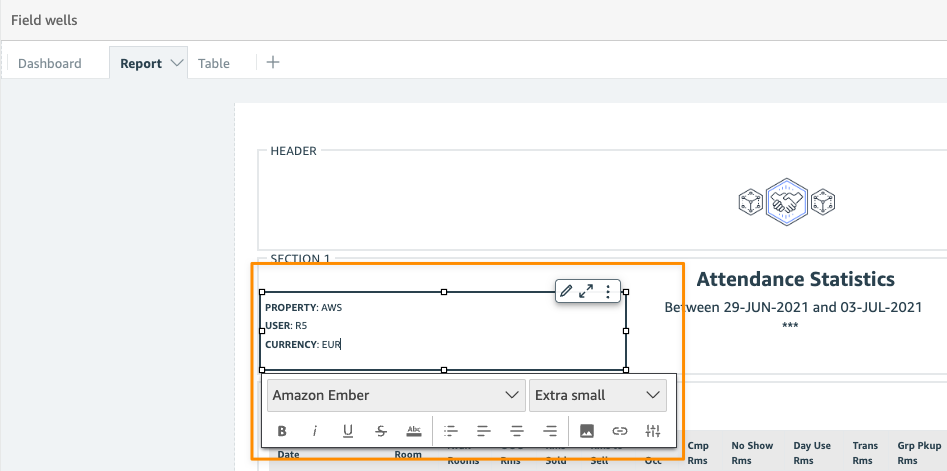The image size is (947, 471).
Task: Switch to Dashboard tab
Action: pos(50,63)
